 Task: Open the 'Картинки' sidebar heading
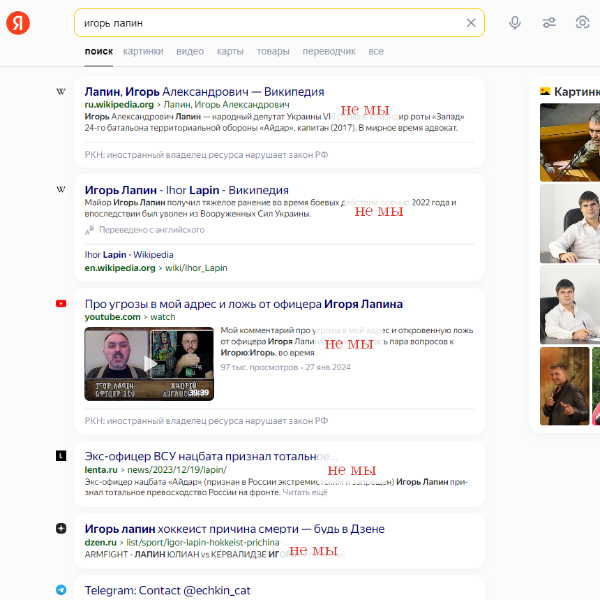coord(577,92)
